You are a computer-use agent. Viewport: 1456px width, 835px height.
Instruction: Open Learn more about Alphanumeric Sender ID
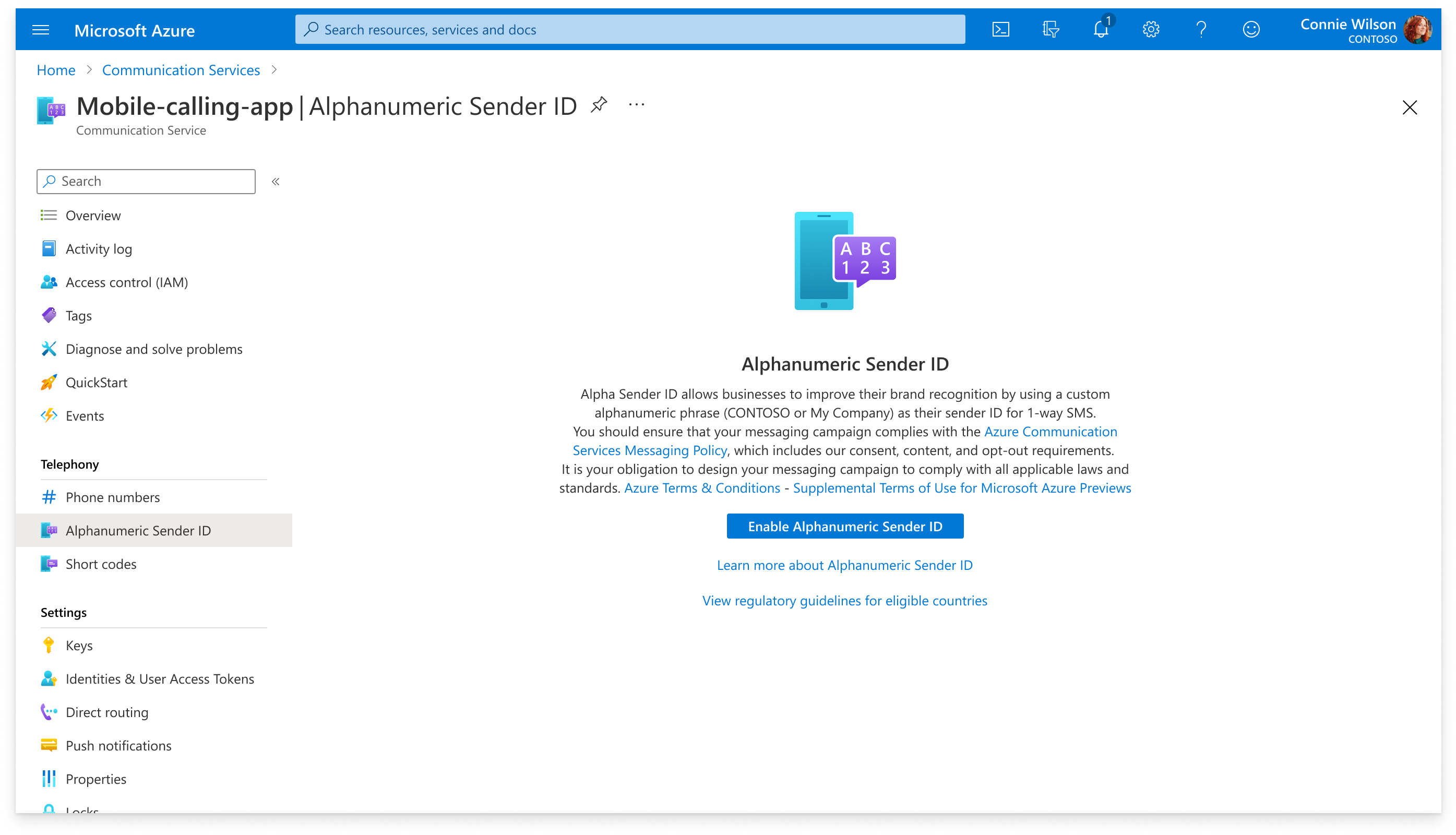(x=845, y=565)
